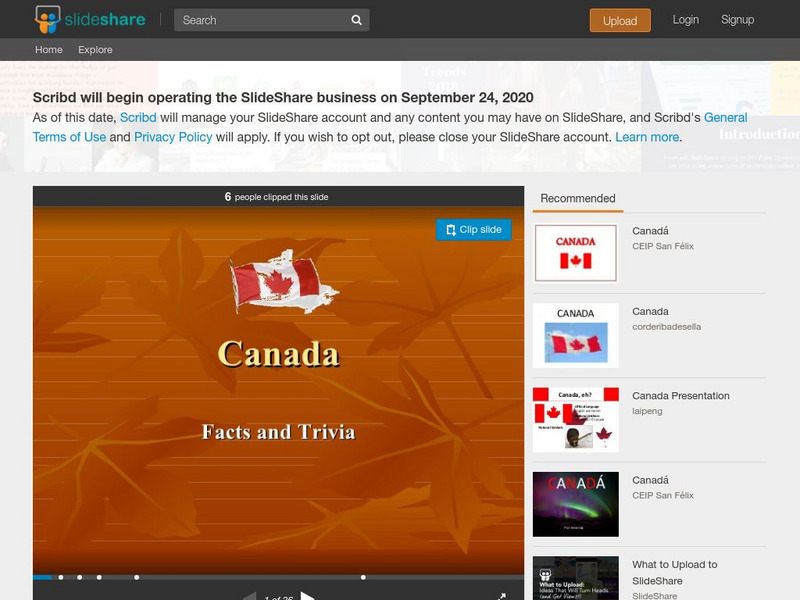
Task: Open Canadá aurora thumbnail
Action: [576, 504]
